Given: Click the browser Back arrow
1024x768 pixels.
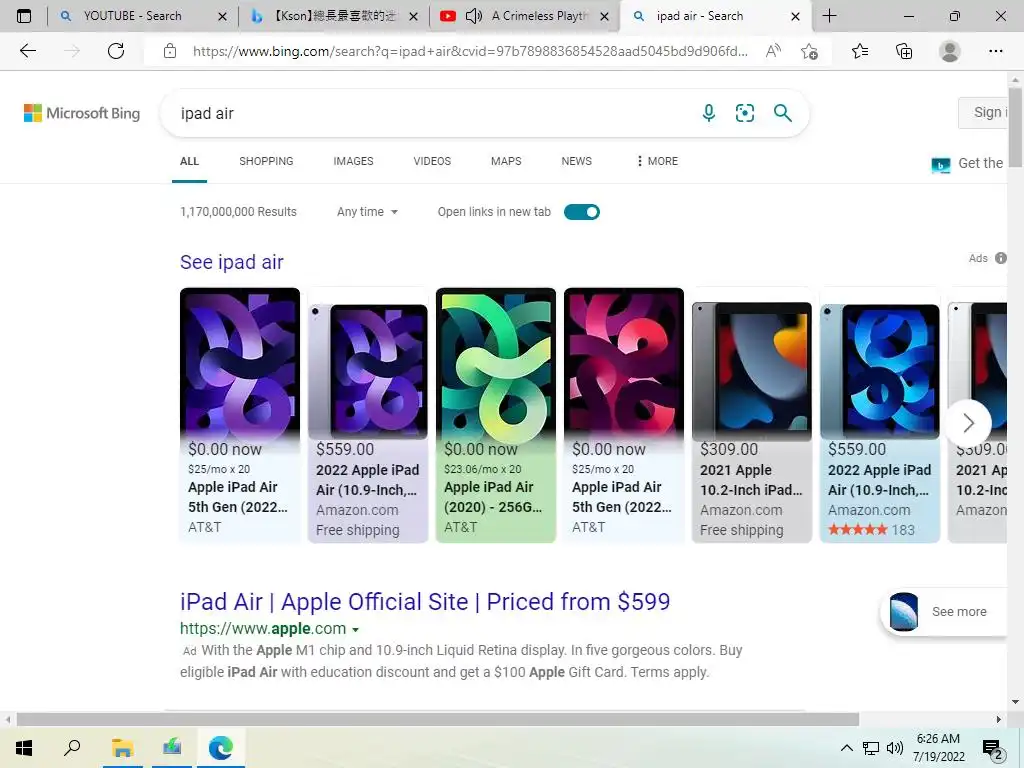Looking at the screenshot, I should click(x=27, y=51).
